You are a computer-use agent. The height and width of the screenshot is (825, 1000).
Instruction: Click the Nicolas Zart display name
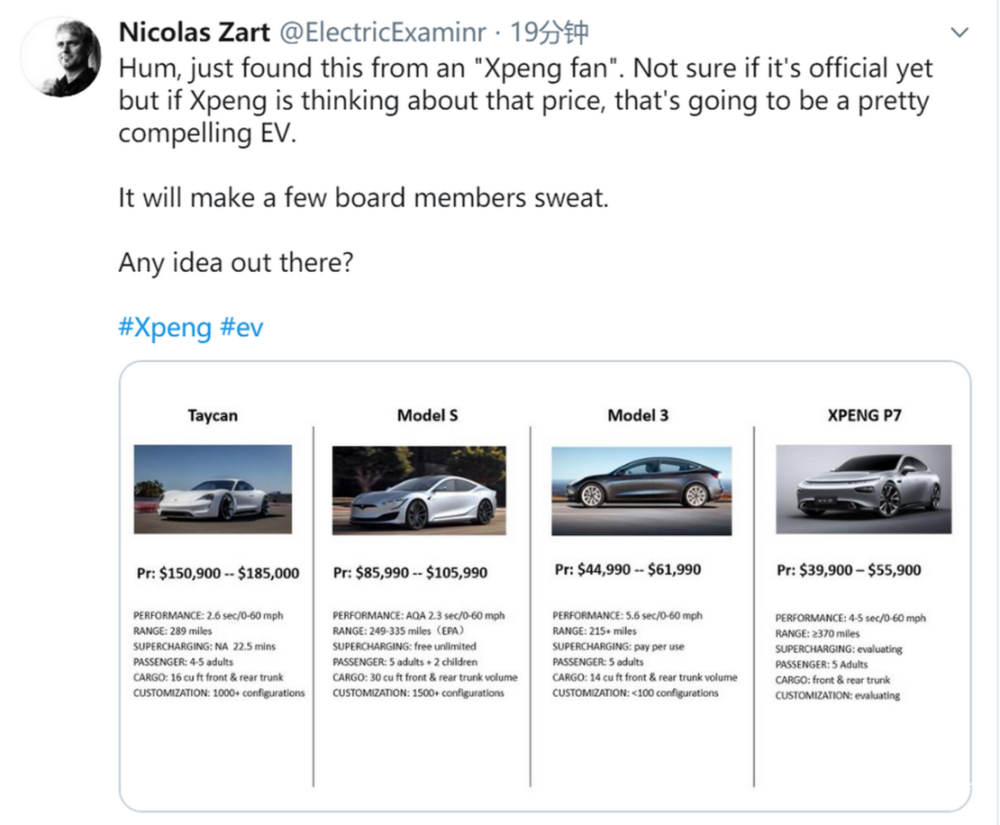(x=194, y=33)
